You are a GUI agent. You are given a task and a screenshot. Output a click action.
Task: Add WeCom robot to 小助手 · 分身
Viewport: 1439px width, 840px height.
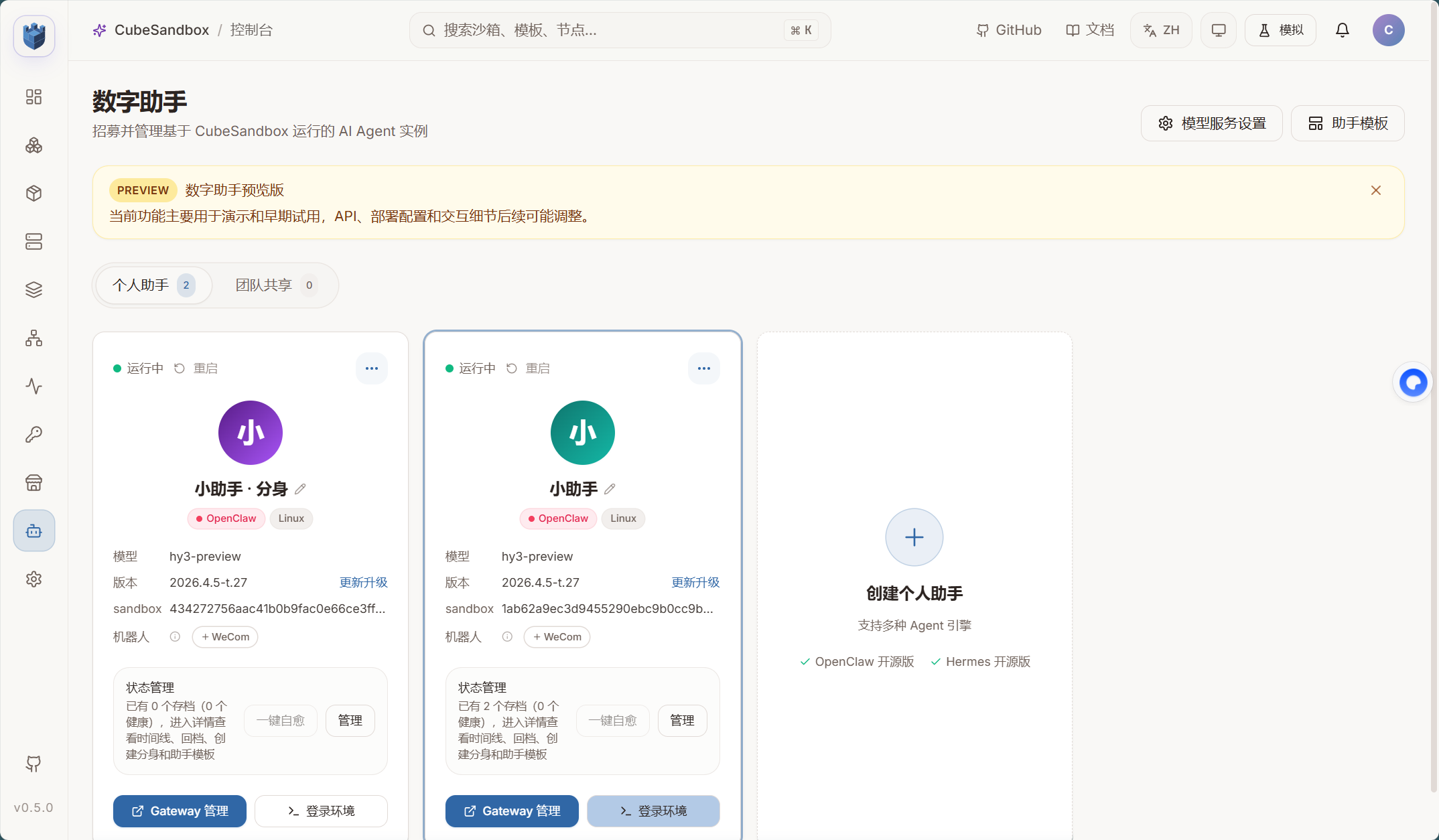pyautogui.click(x=225, y=637)
